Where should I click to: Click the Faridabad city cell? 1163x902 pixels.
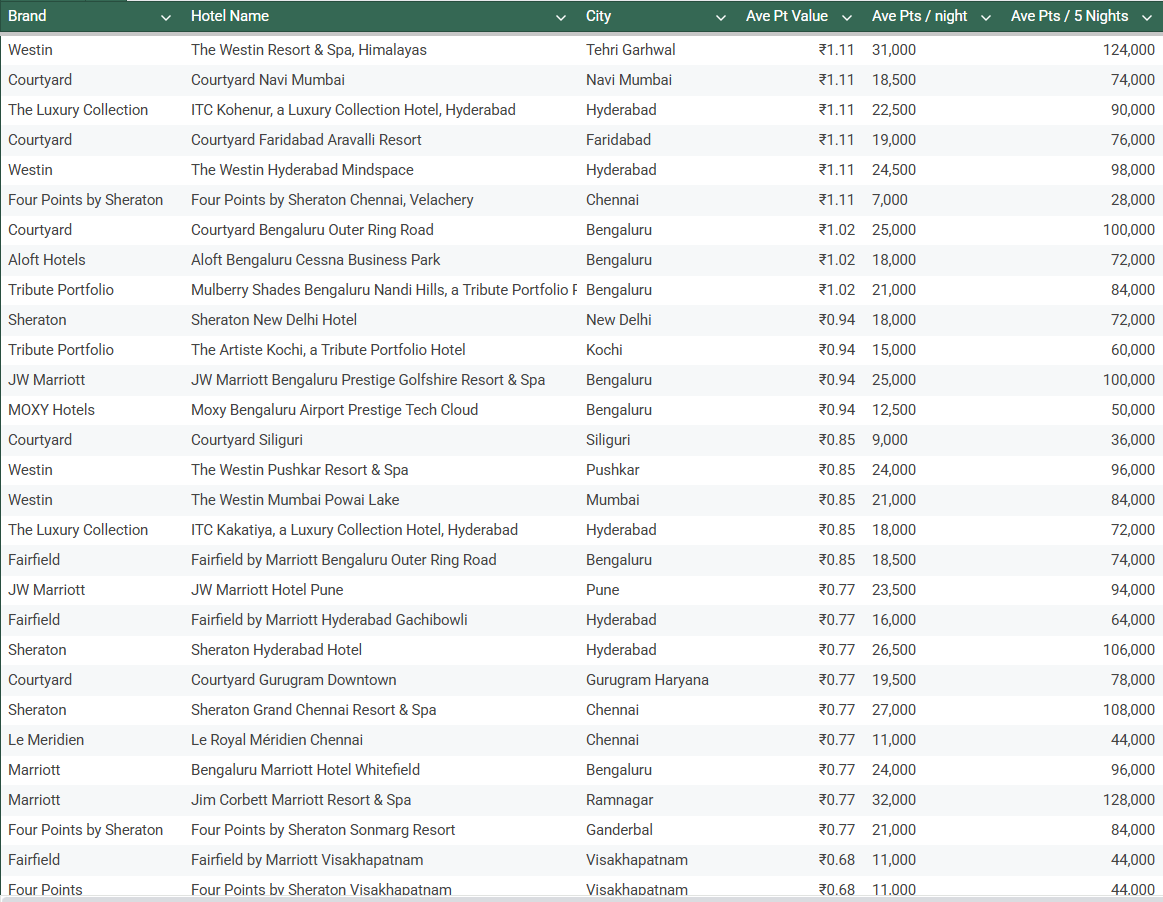(x=619, y=139)
